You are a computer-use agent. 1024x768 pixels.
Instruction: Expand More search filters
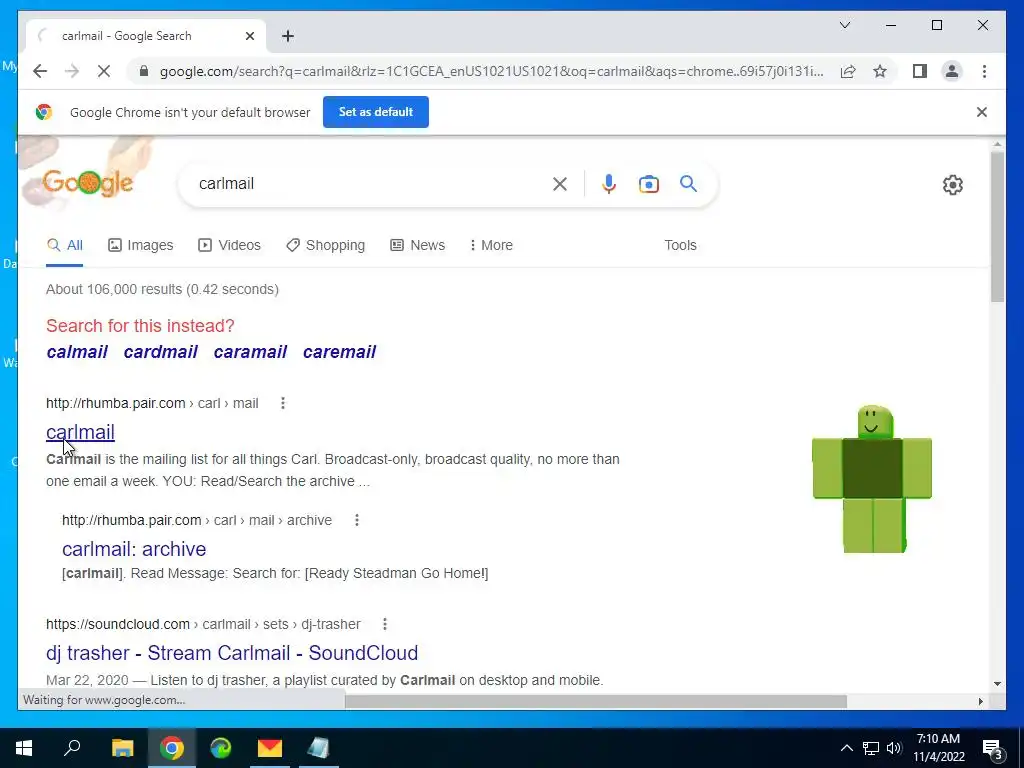(x=491, y=246)
